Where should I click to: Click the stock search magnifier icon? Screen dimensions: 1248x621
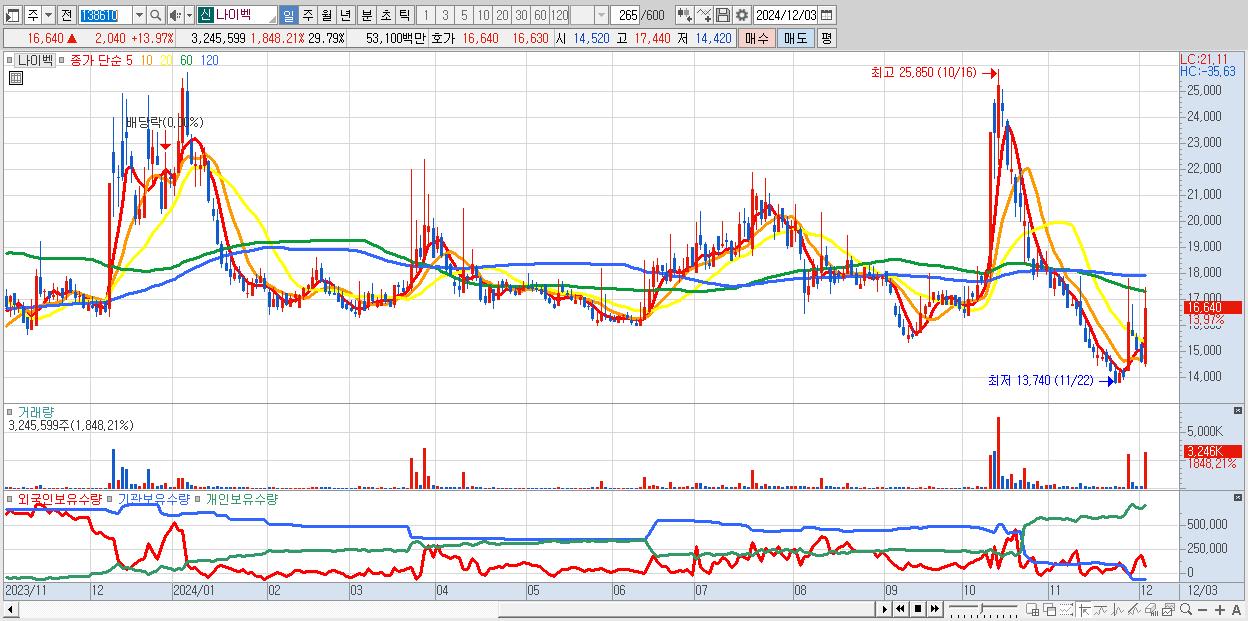pos(157,15)
